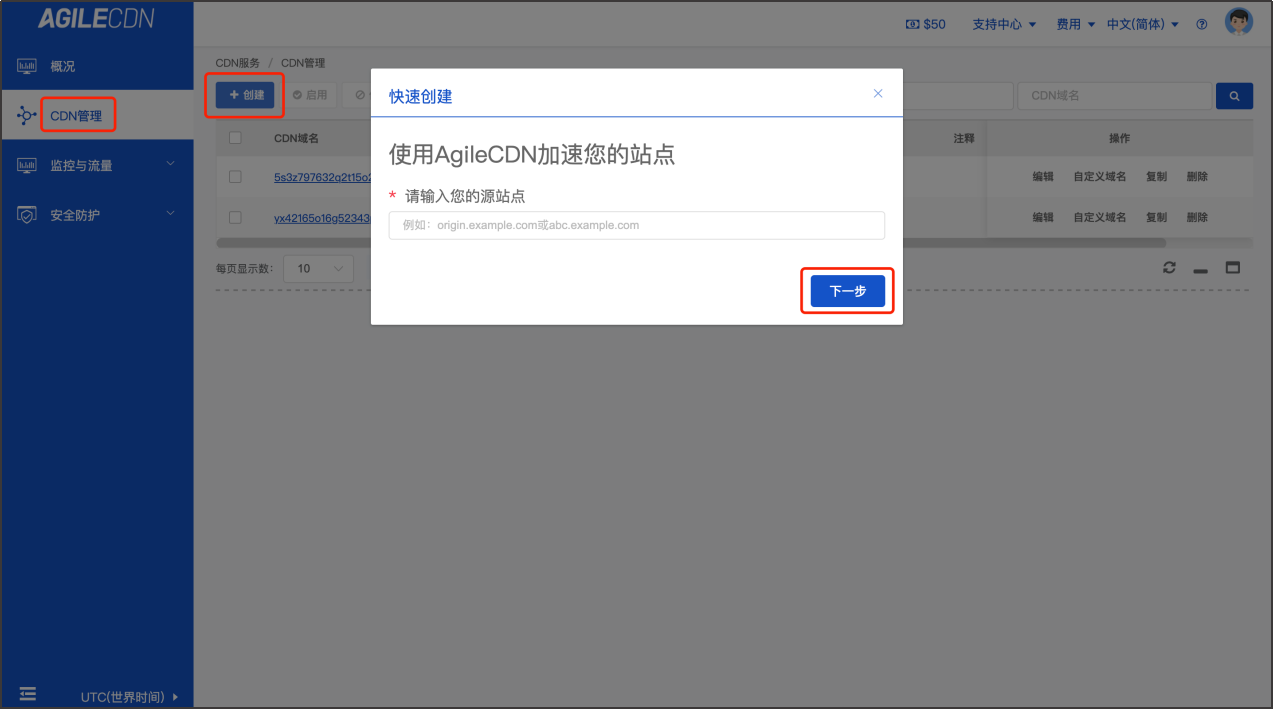This screenshot has width=1274, height=709.
Task: Click the fullscreen table view icon
Action: [x=1233, y=268]
